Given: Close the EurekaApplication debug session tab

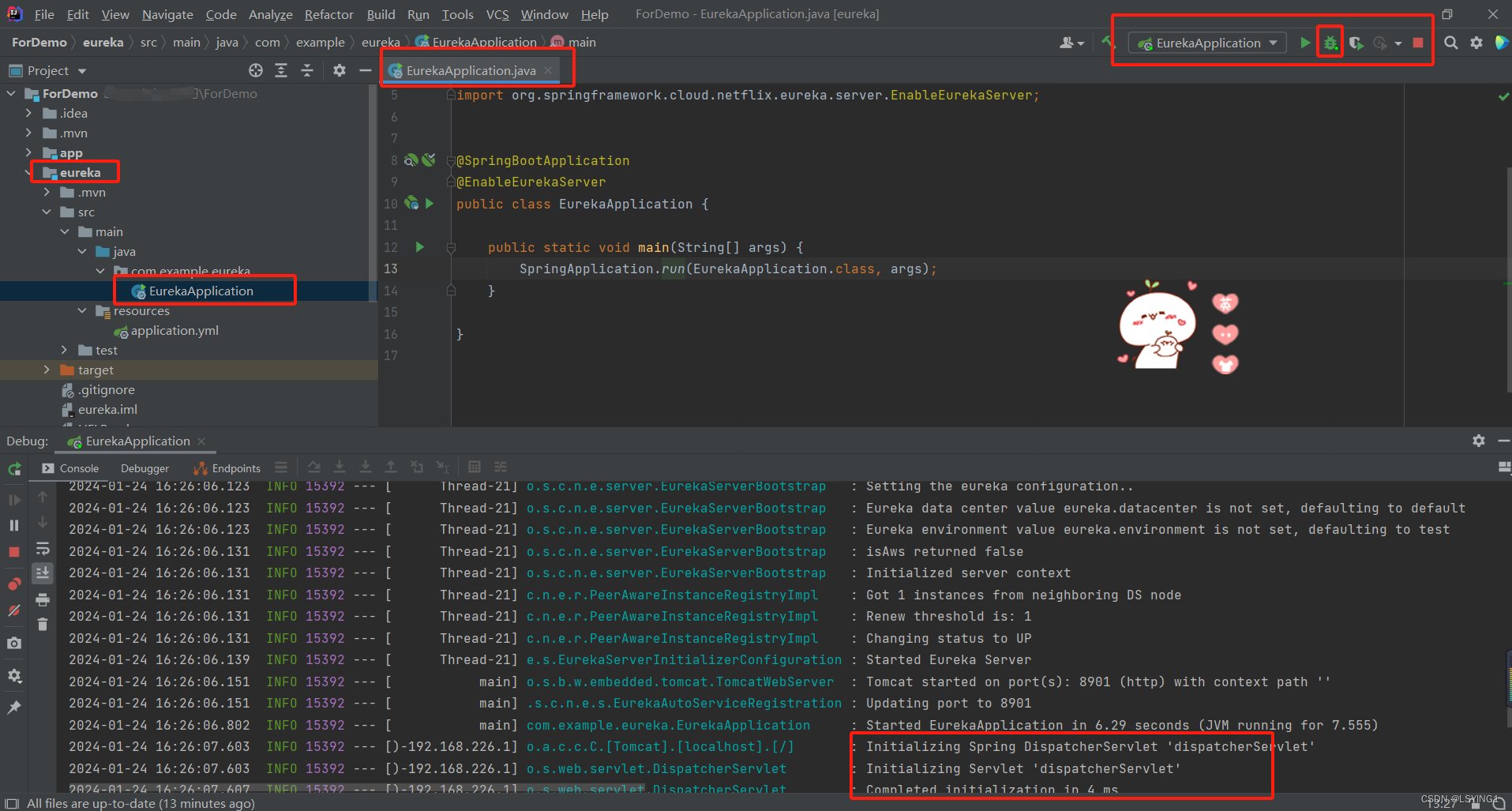Looking at the screenshot, I should [x=201, y=441].
